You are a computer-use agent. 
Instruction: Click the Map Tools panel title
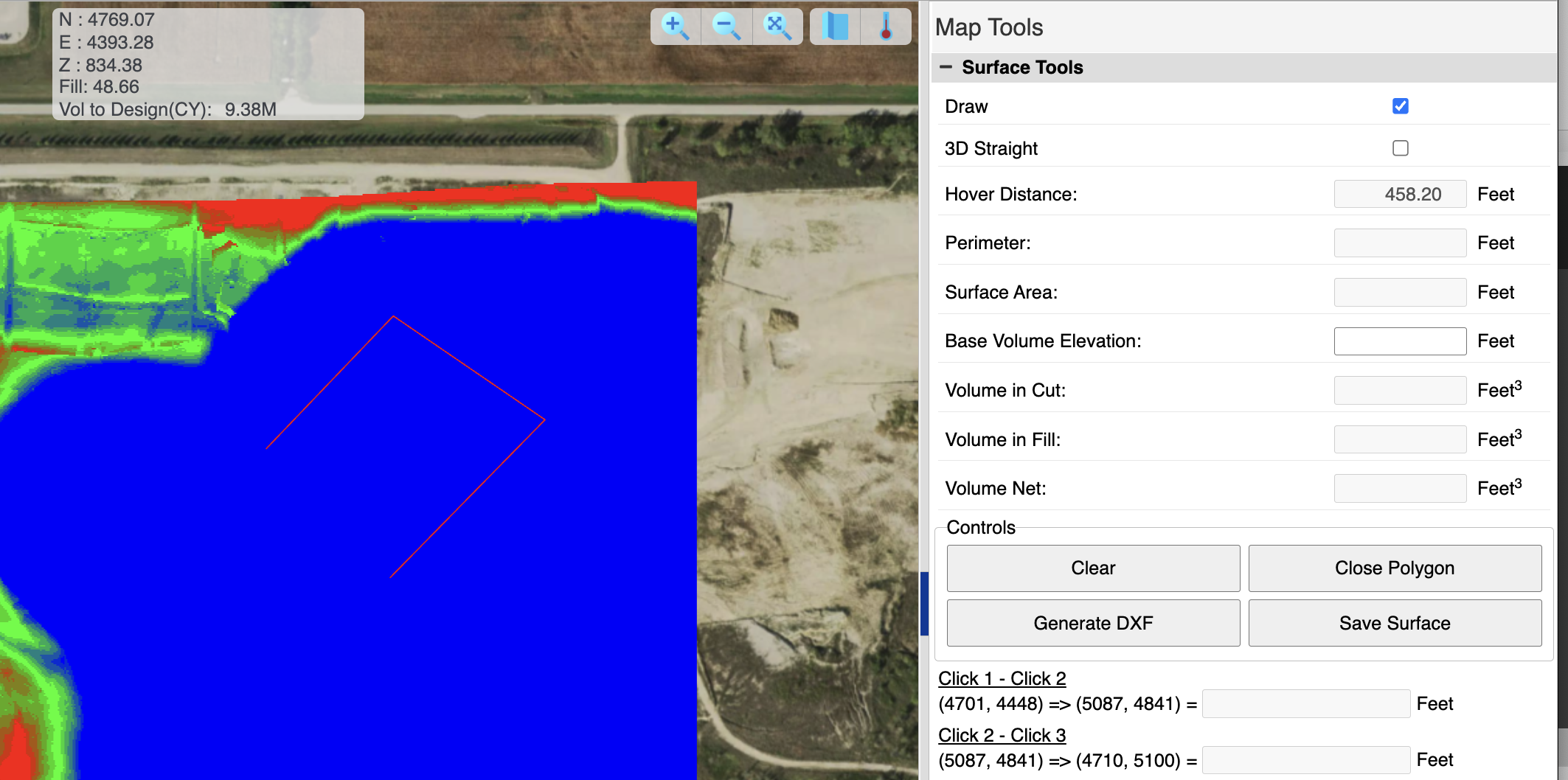pos(989,27)
